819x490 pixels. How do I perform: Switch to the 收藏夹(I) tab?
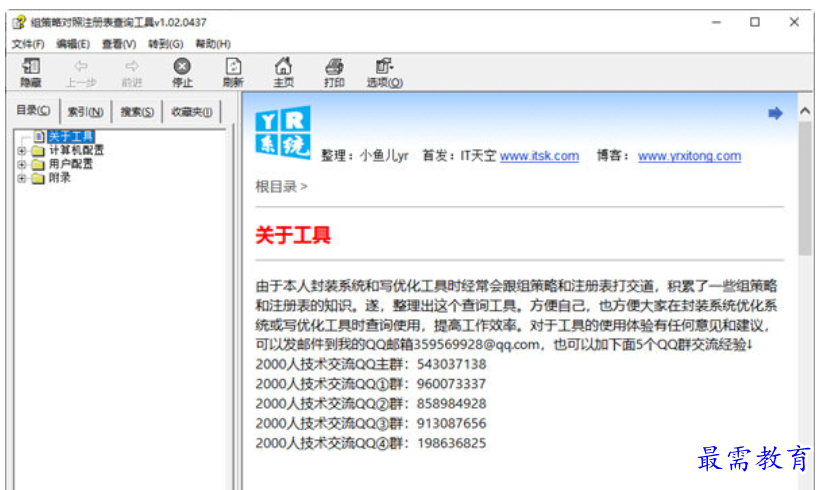click(192, 112)
